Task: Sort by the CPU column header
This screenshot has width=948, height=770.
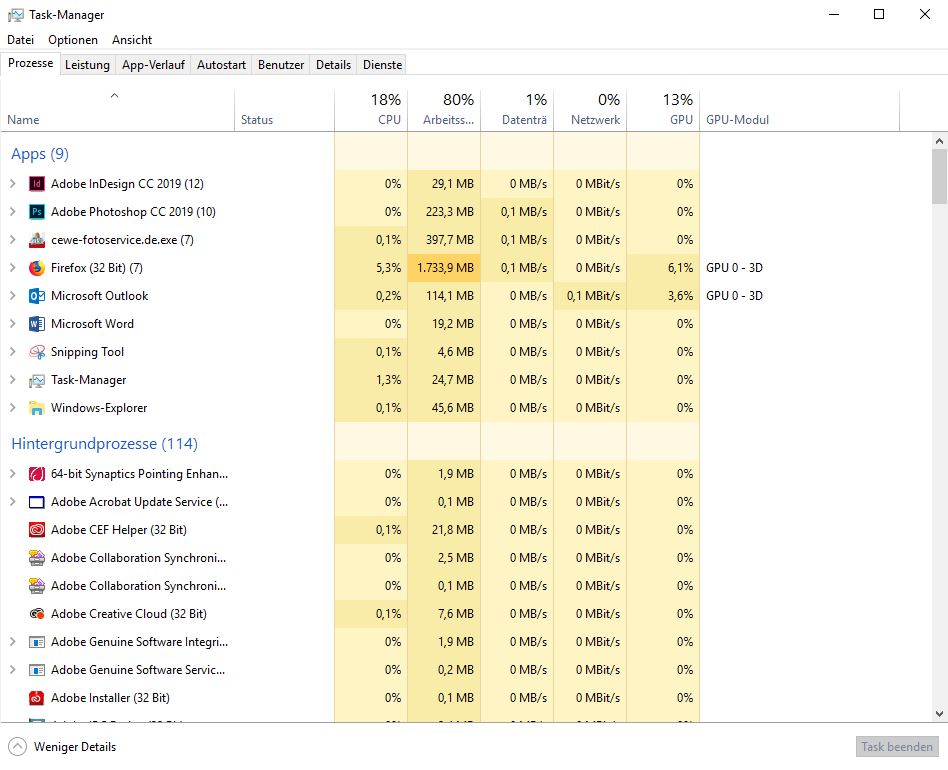Action: (x=371, y=111)
